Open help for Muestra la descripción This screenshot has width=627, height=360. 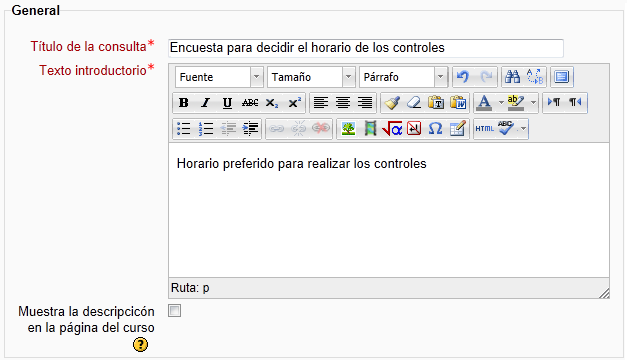(x=140, y=344)
